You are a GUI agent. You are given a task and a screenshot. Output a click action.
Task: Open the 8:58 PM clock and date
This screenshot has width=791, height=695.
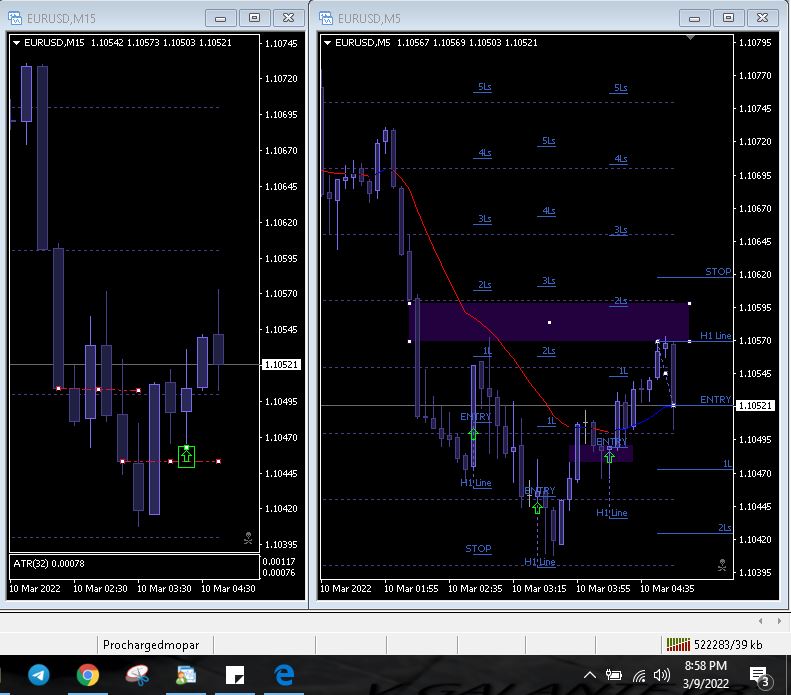706,675
